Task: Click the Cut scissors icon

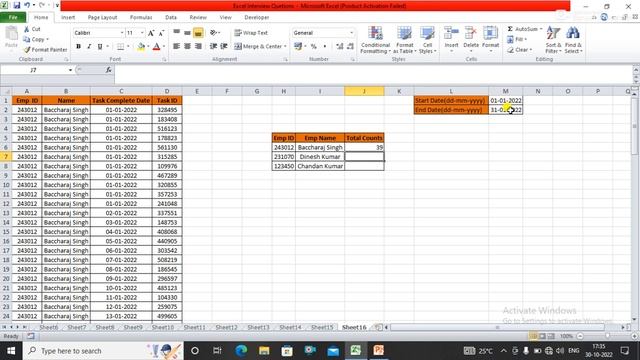Action: point(27,29)
